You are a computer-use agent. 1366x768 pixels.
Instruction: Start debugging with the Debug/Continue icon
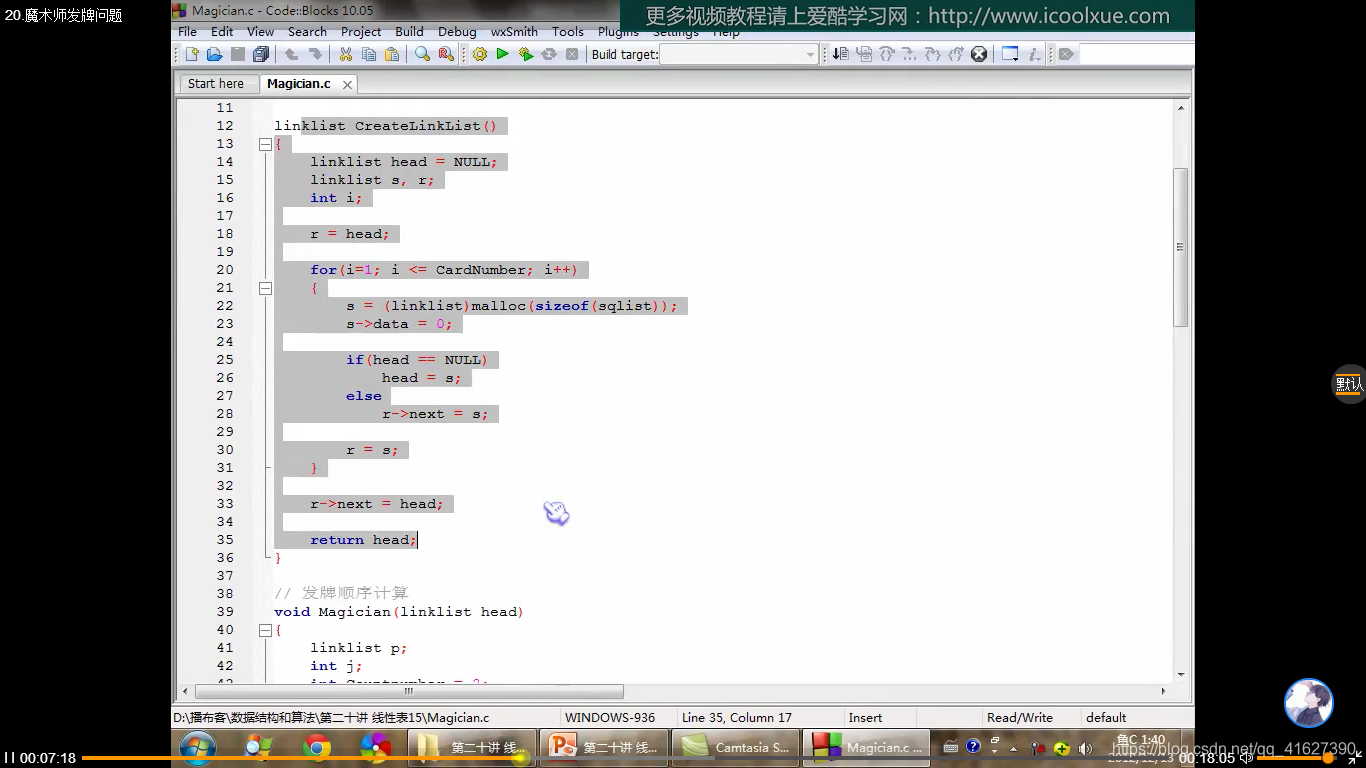coord(841,54)
